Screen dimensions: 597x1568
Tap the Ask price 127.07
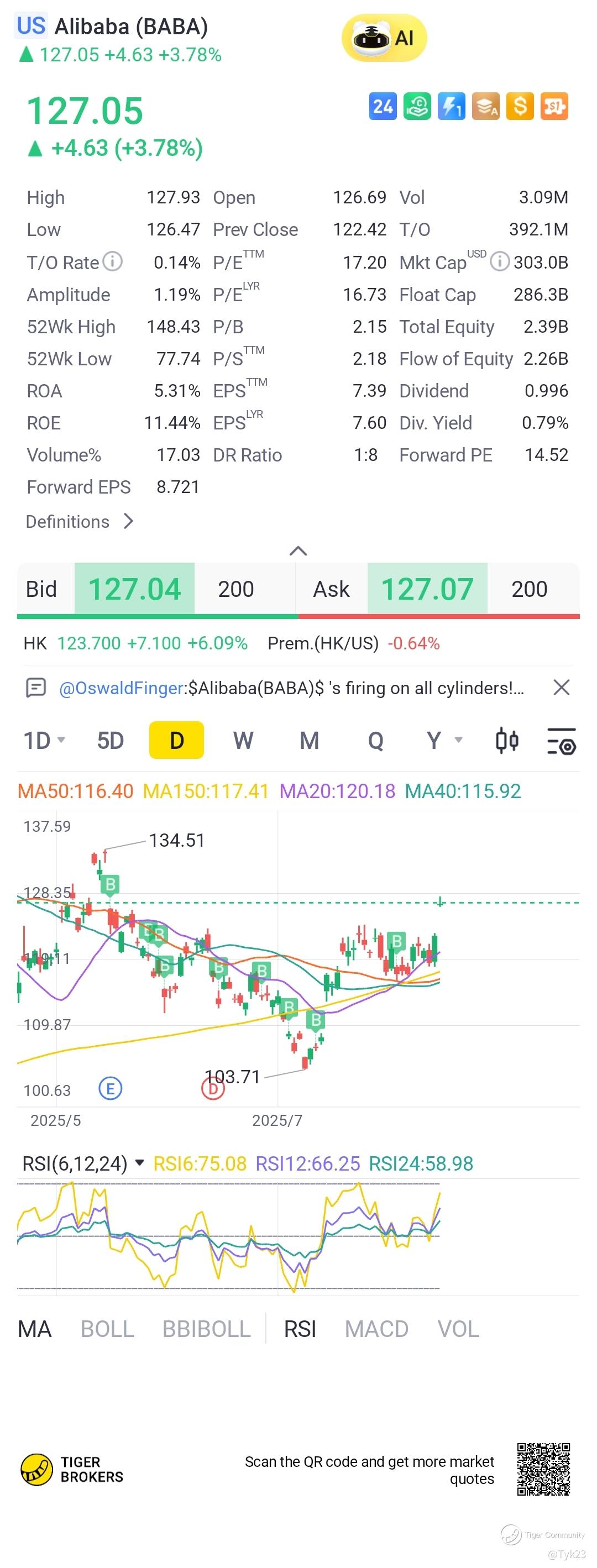click(427, 589)
